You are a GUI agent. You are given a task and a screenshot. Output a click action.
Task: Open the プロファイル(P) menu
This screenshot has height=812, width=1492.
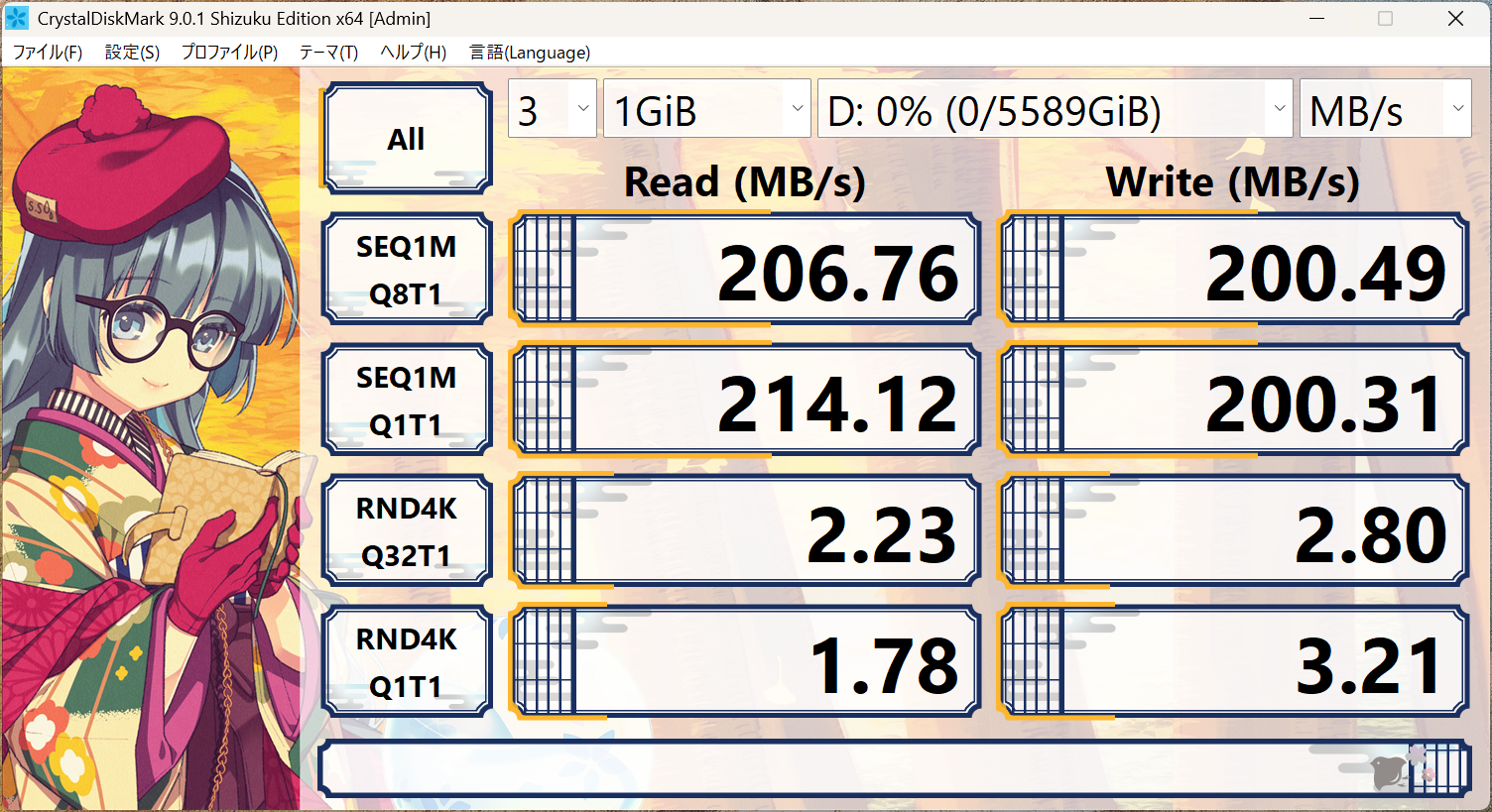229,53
